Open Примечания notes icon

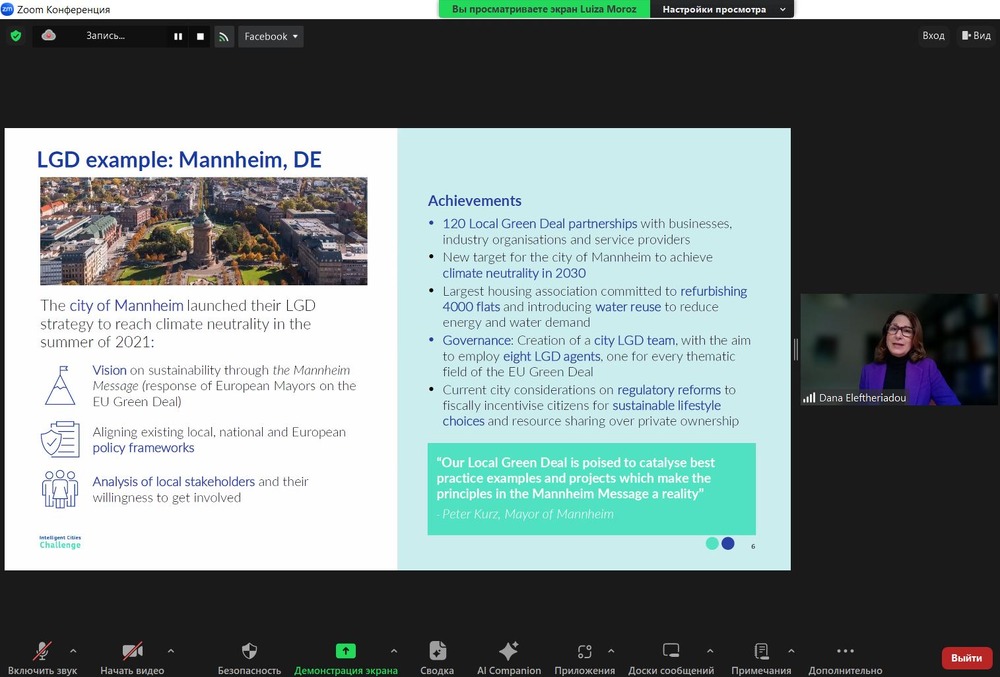point(761,651)
